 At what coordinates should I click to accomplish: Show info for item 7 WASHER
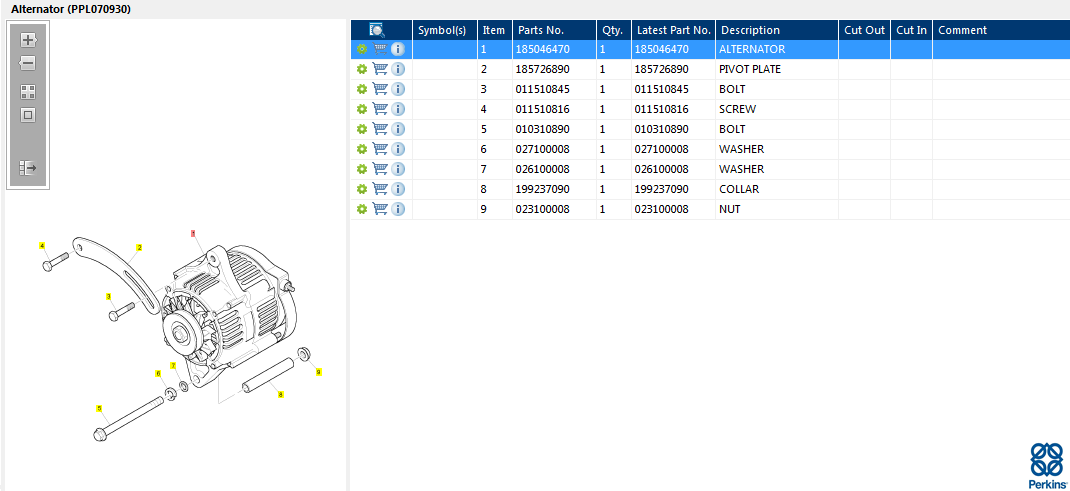point(399,168)
